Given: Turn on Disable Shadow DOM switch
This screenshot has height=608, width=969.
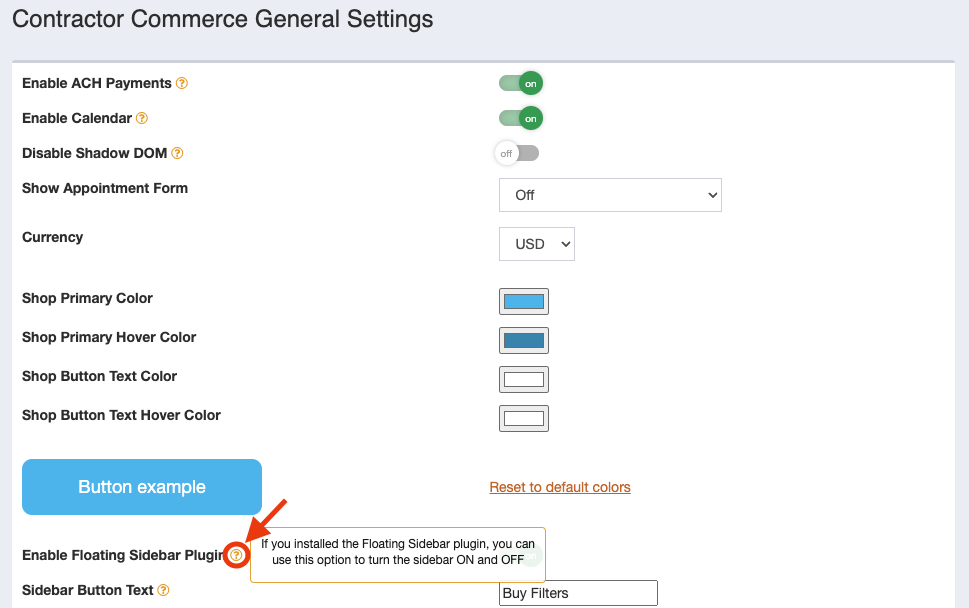Looking at the screenshot, I should point(517,153).
